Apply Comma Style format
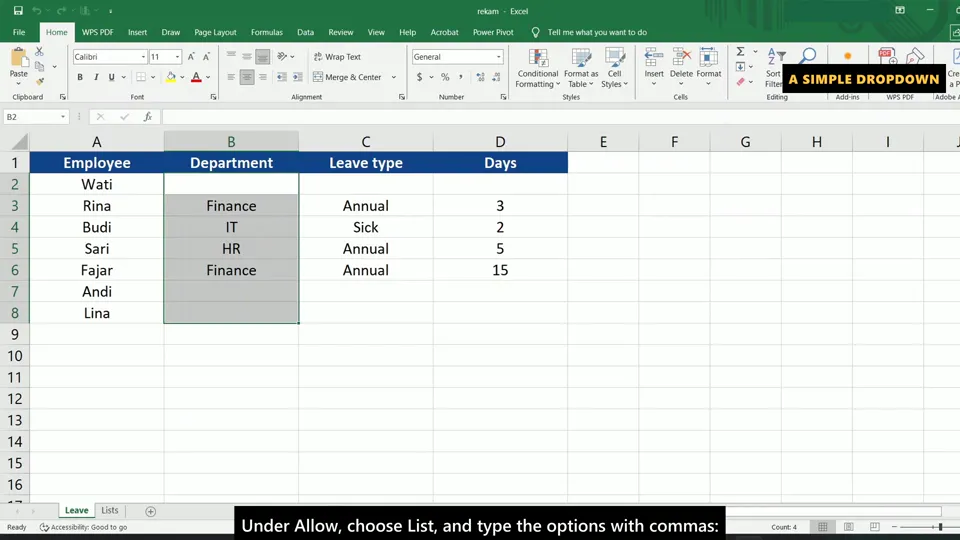The height and width of the screenshot is (540, 960). [x=460, y=77]
